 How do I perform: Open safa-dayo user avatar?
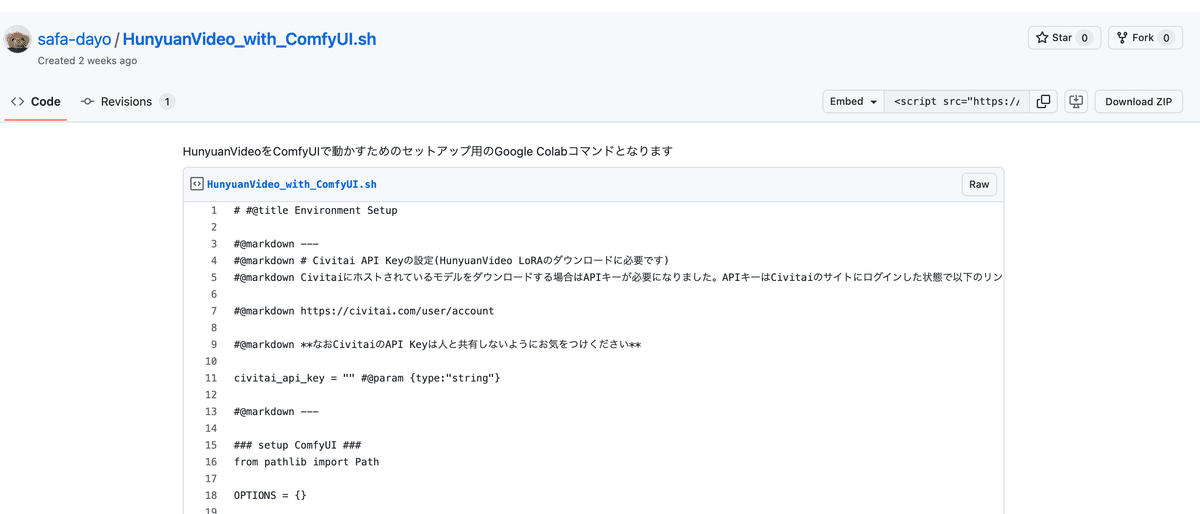(x=18, y=41)
